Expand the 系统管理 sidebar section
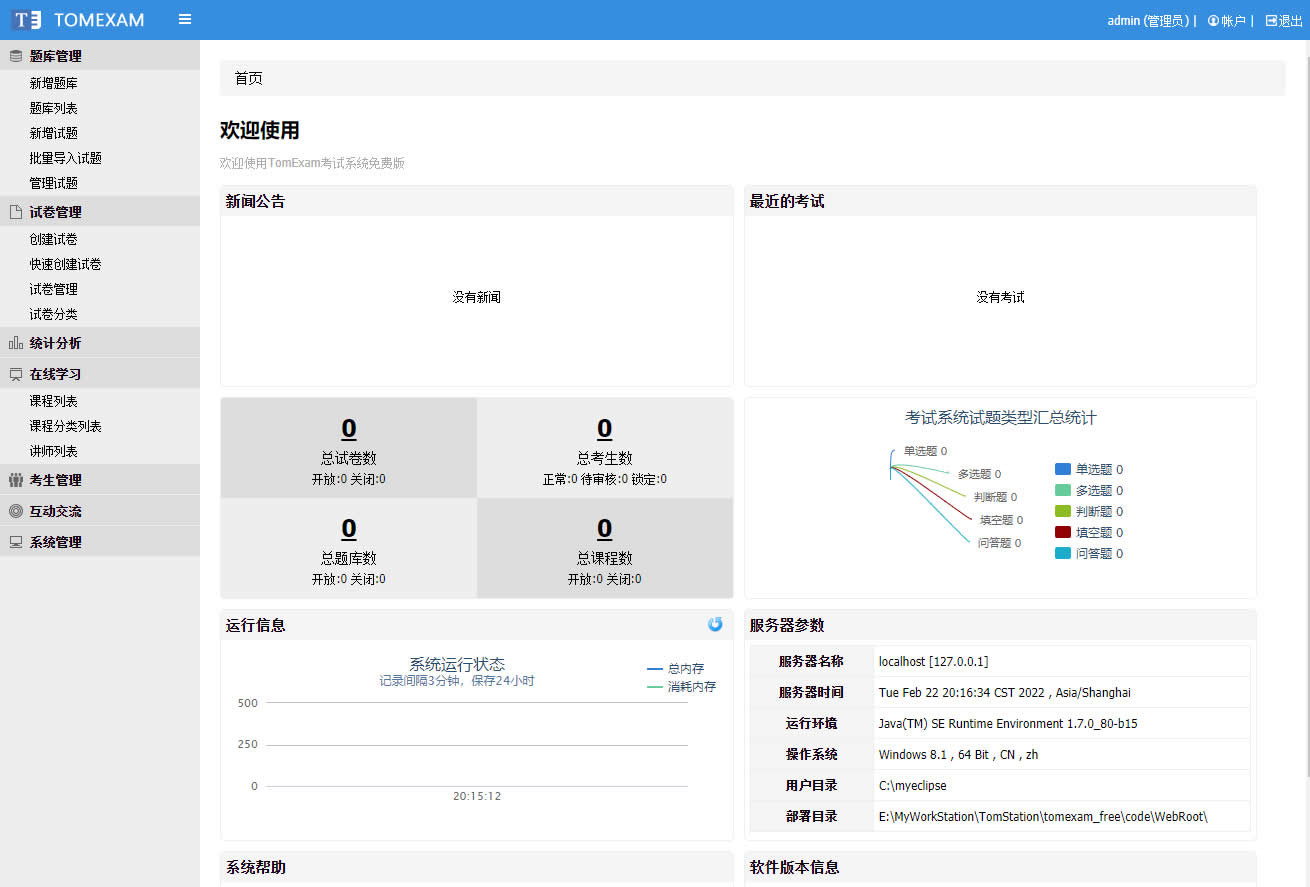 pyautogui.click(x=55, y=542)
